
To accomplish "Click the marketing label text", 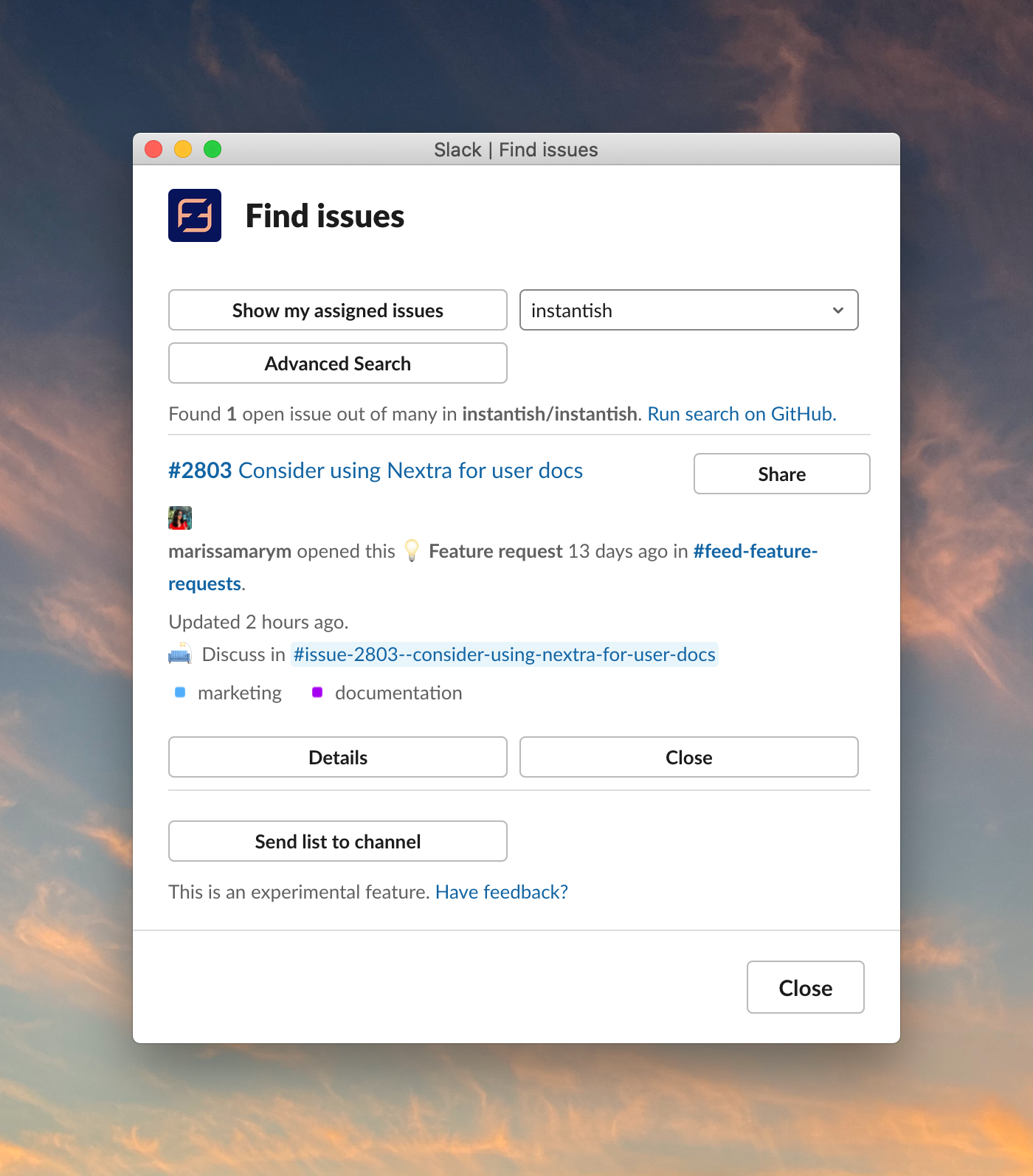I will [240, 693].
